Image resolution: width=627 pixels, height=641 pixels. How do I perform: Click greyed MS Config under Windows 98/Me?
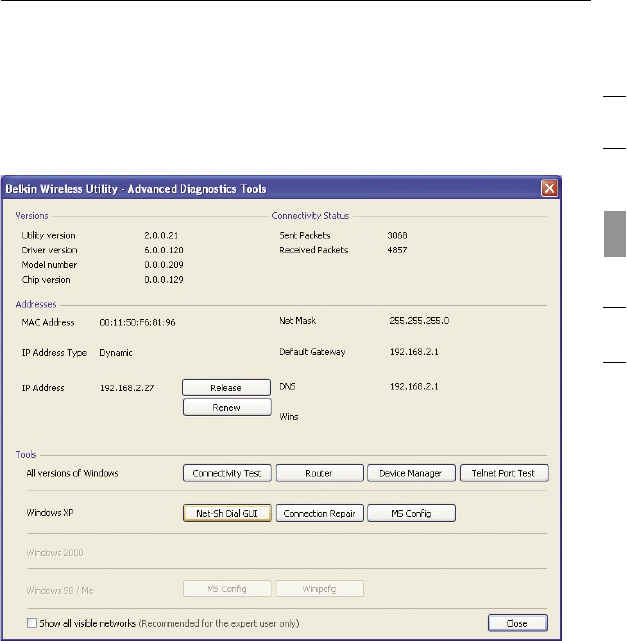227,589
